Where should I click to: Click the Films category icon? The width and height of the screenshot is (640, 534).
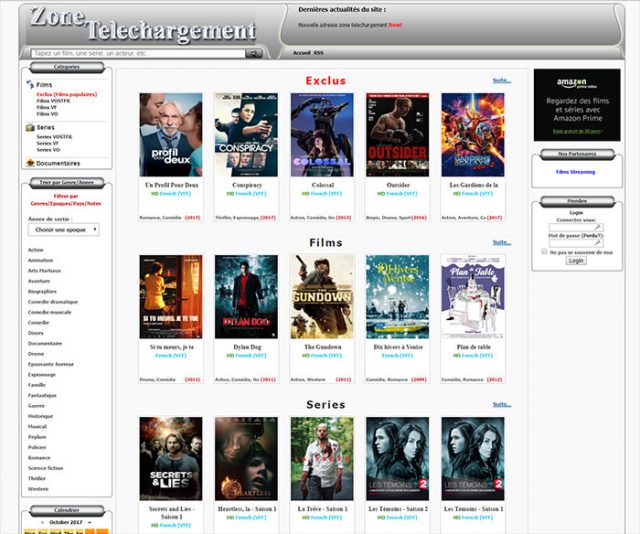(30, 84)
